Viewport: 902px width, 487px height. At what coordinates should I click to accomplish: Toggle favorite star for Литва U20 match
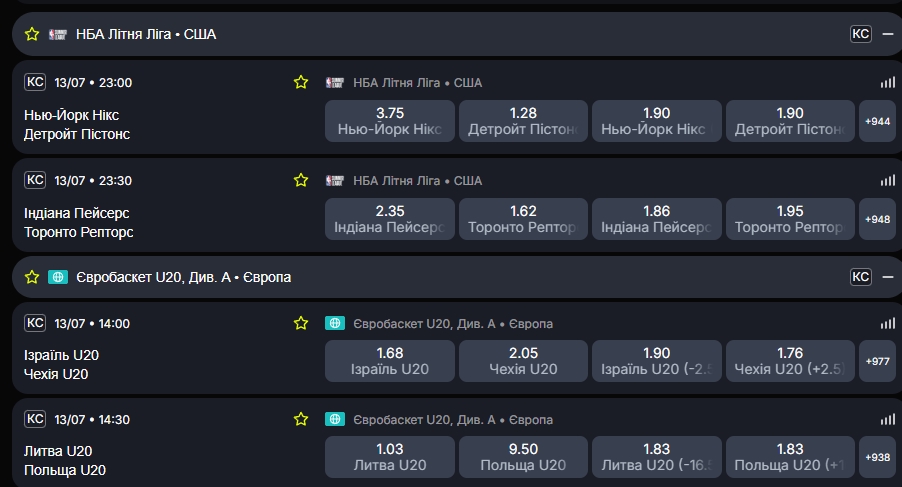301,419
